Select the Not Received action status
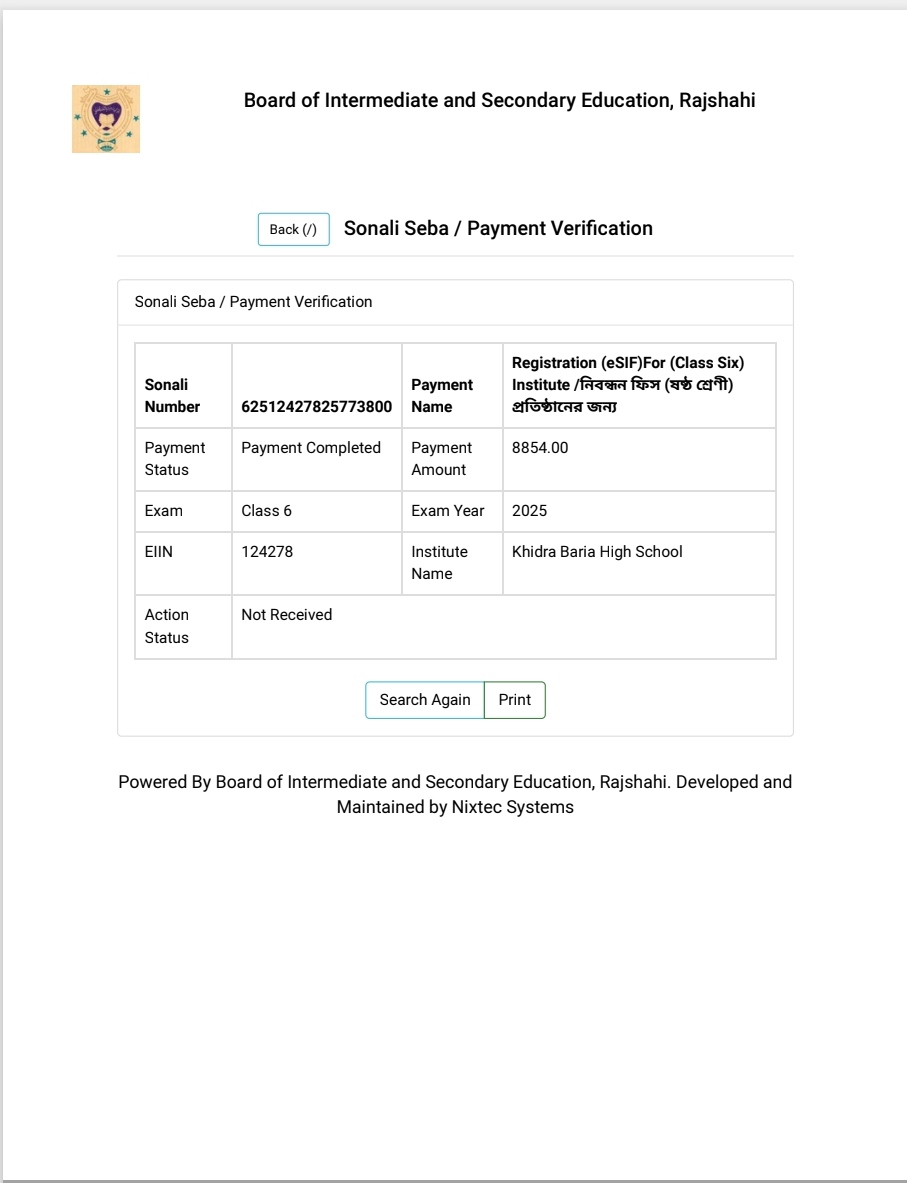This screenshot has height=1183, width=907. (x=286, y=615)
